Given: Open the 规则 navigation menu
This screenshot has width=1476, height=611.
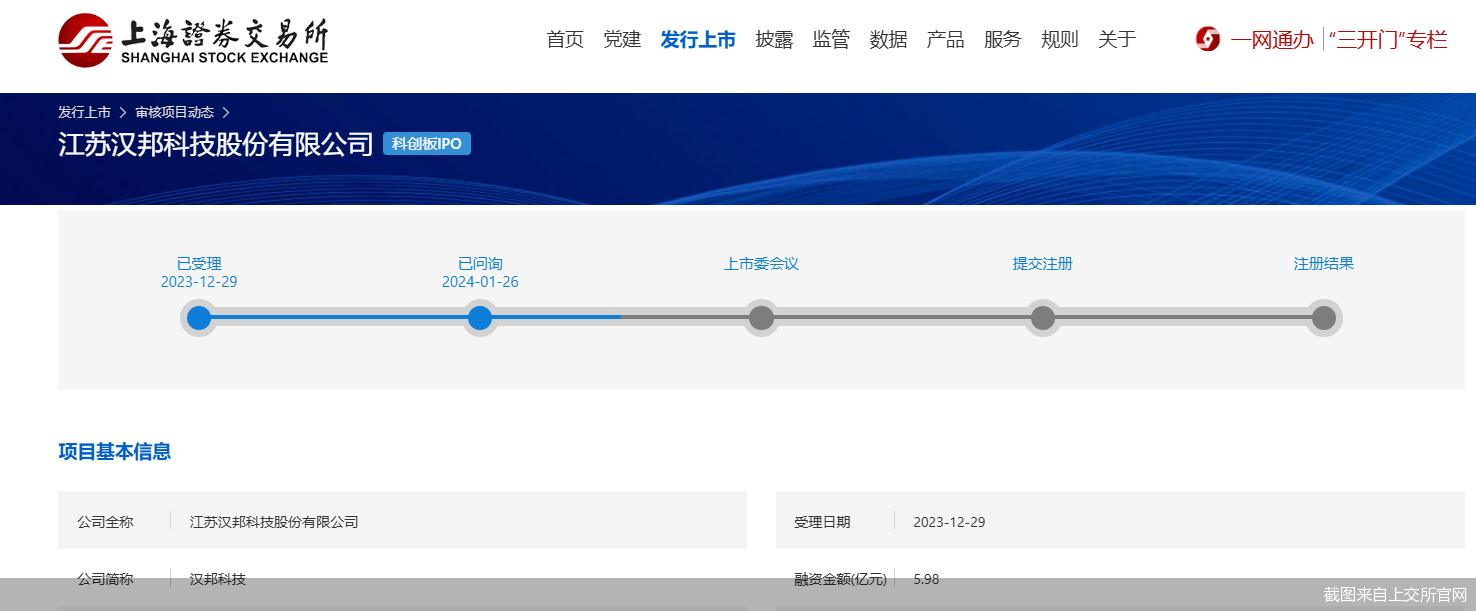Looking at the screenshot, I should pyautogui.click(x=1059, y=39).
